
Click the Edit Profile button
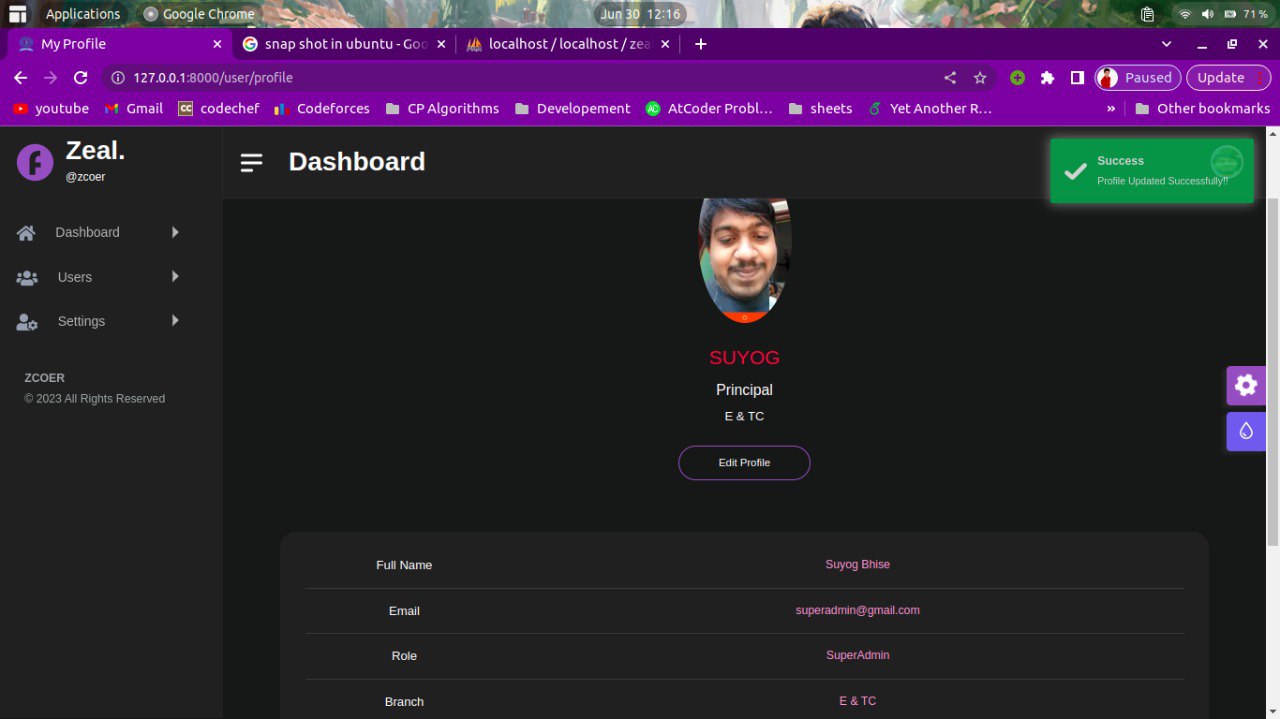[x=744, y=462]
